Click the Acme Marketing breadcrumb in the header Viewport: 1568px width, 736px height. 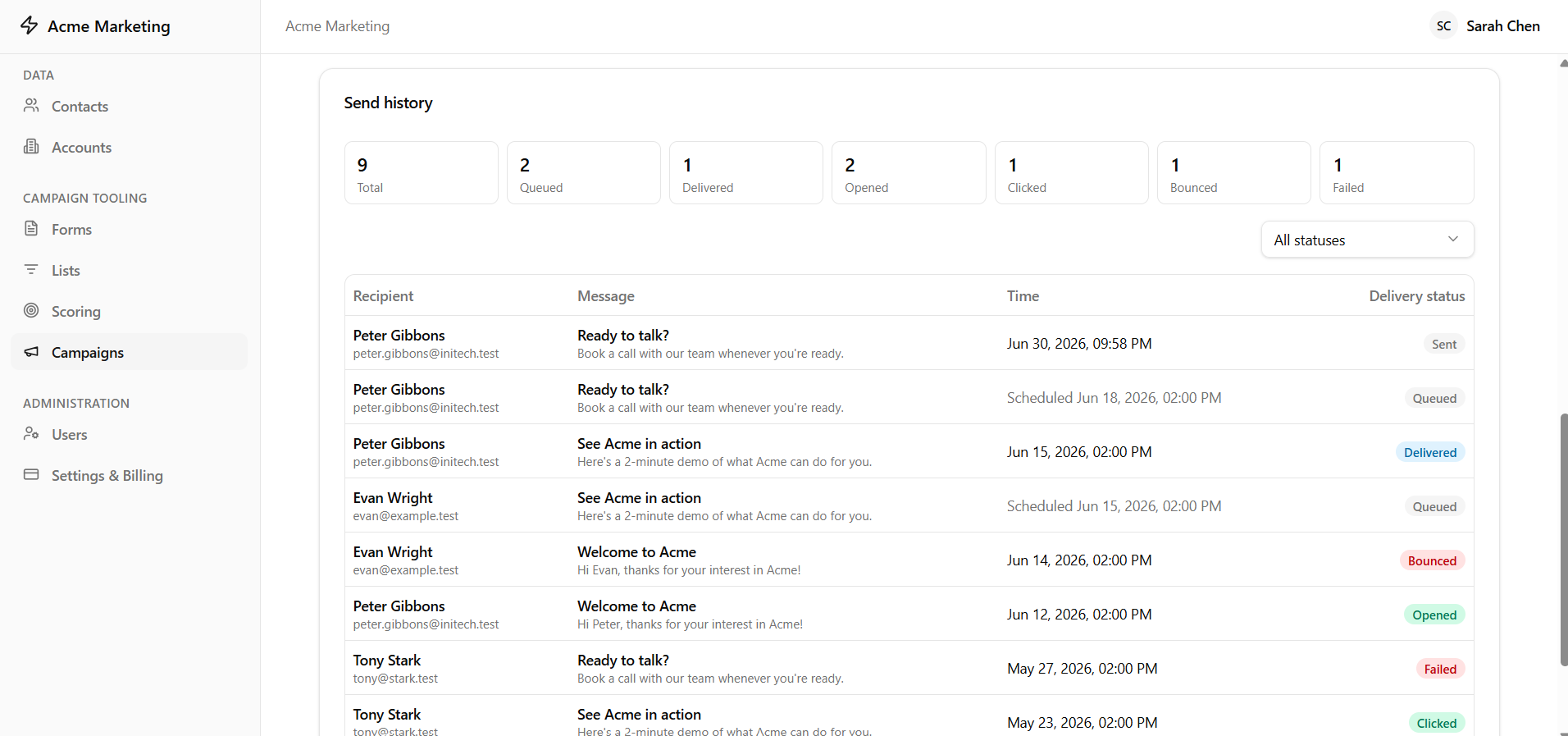tap(337, 26)
